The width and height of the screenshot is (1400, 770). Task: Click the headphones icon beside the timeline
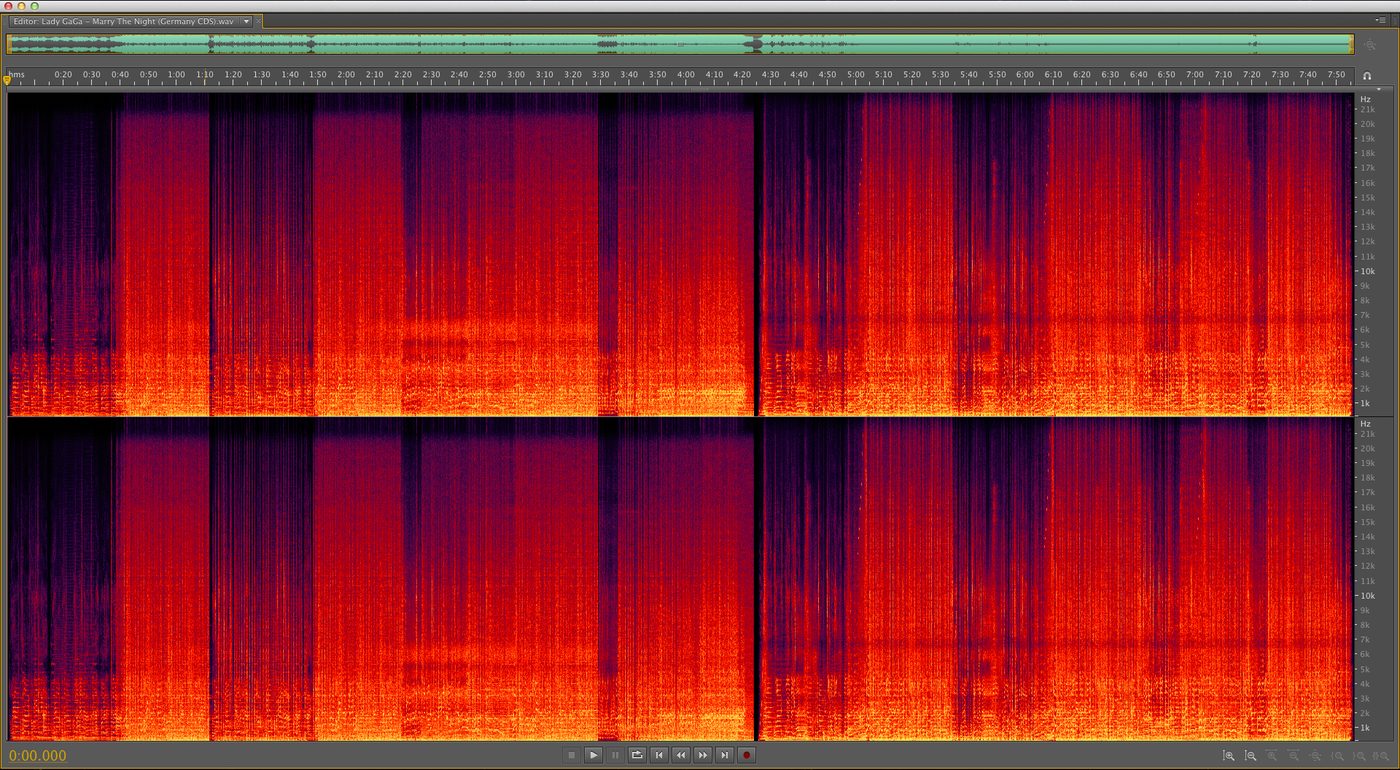(x=1367, y=76)
